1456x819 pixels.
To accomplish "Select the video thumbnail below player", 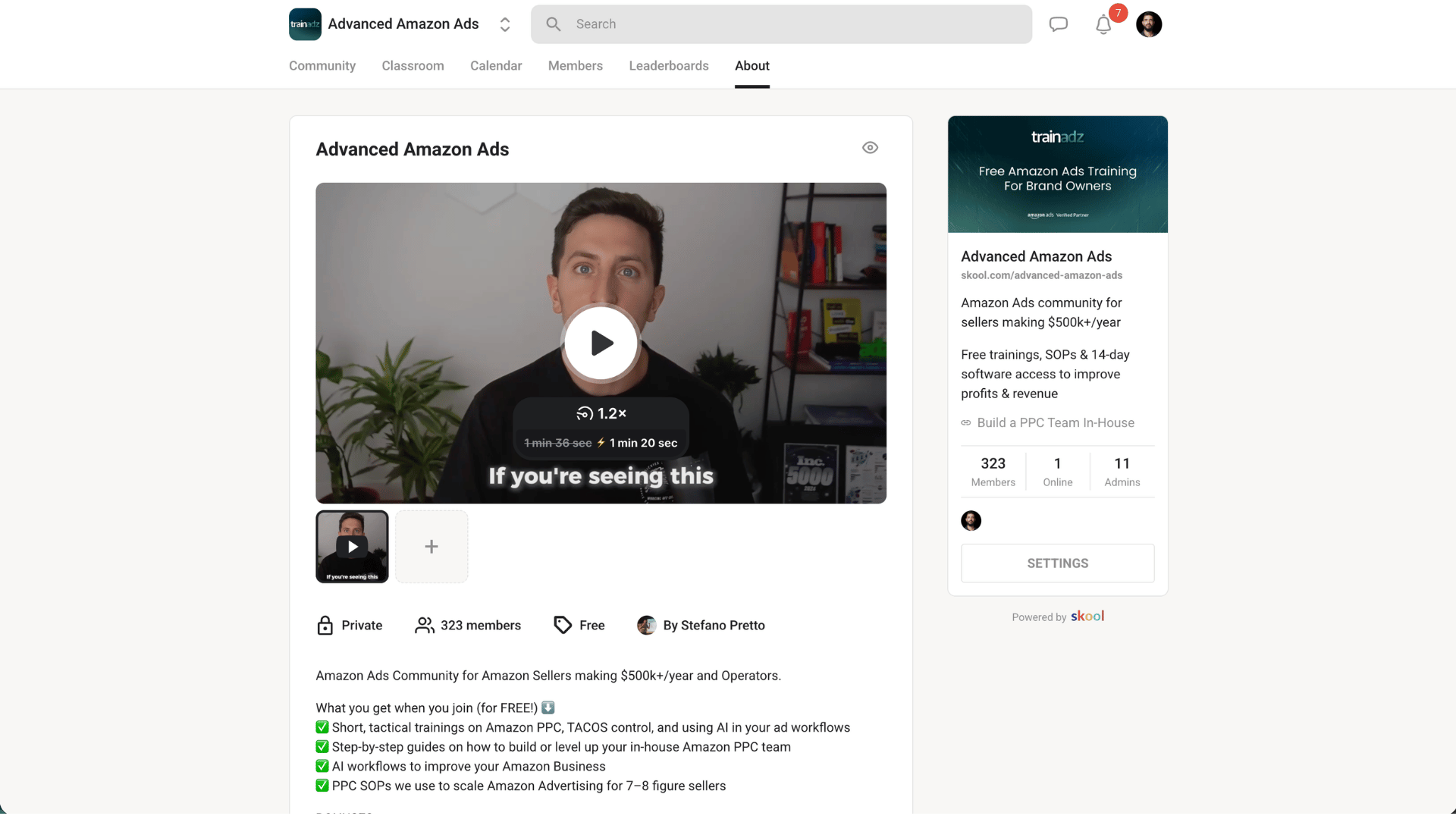I will pos(352,547).
